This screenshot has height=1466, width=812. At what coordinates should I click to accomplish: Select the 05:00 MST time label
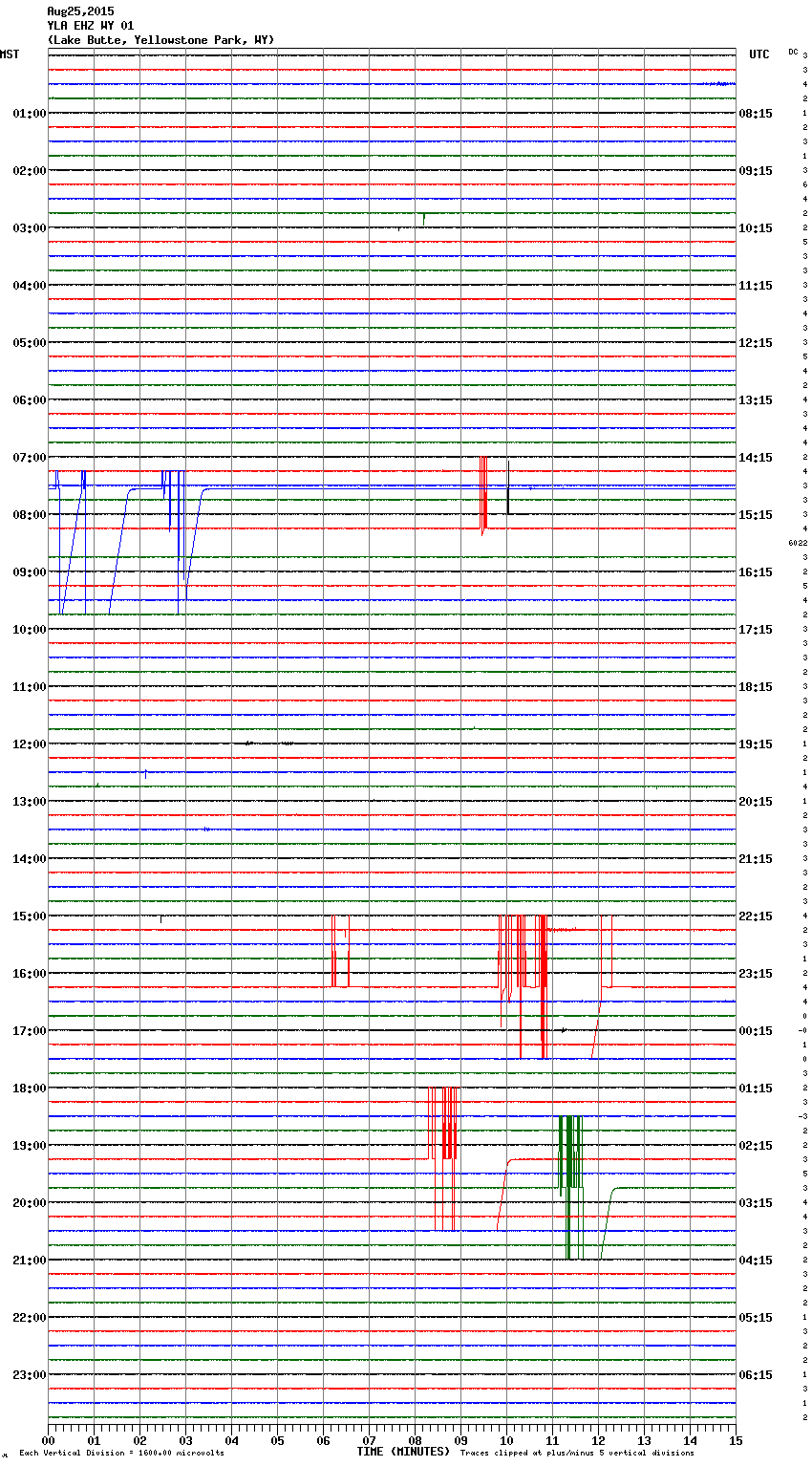pyautogui.click(x=29, y=342)
